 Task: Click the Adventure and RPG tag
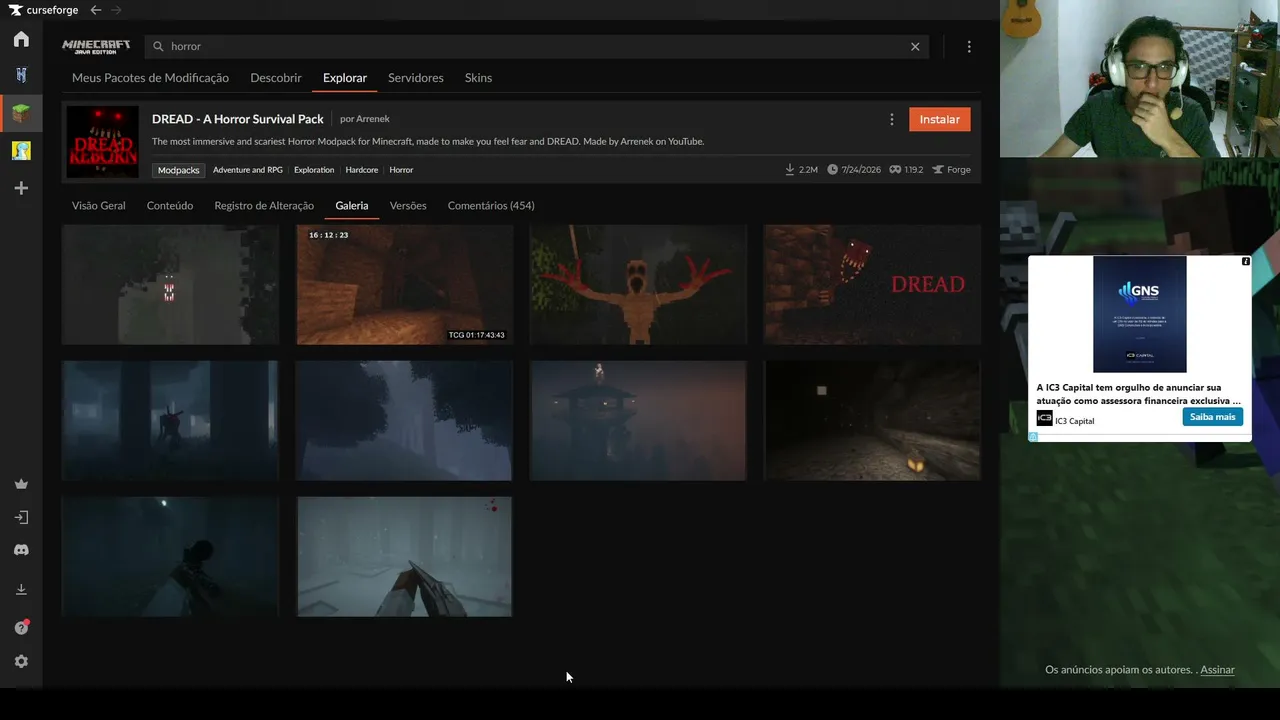click(x=248, y=170)
